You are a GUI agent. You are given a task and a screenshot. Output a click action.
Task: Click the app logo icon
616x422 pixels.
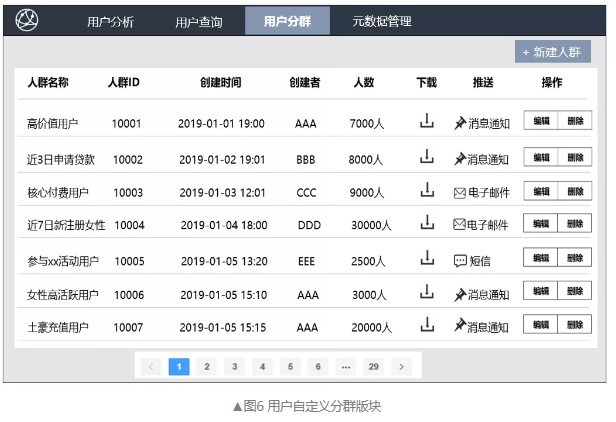coord(27,20)
